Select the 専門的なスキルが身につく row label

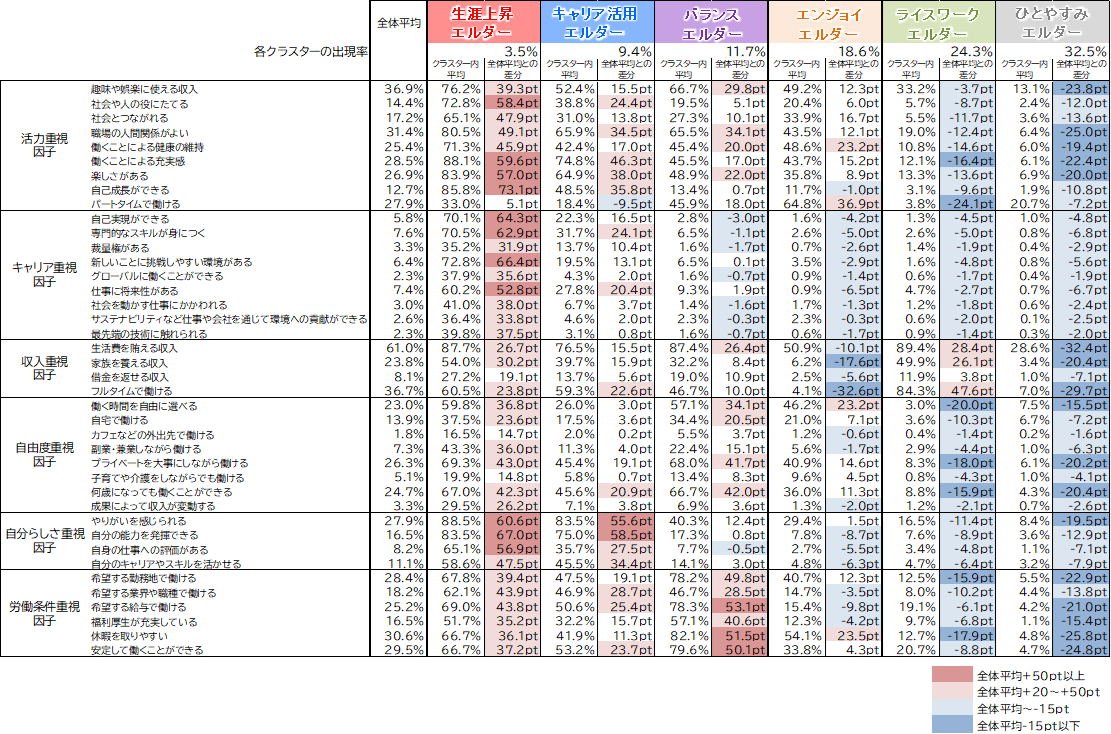pyautogui.click(x=148, y=233)
